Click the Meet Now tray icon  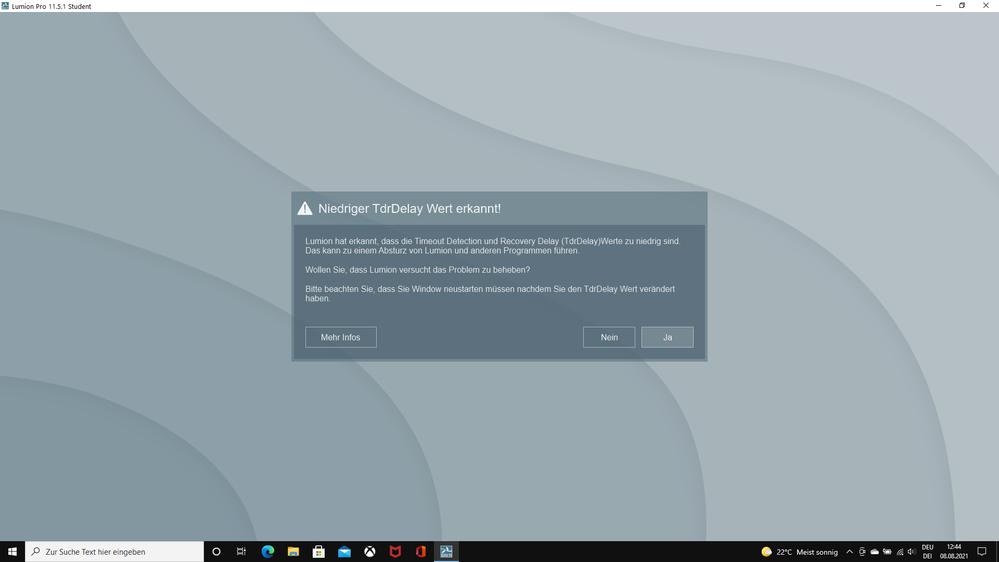coord(862,552)
